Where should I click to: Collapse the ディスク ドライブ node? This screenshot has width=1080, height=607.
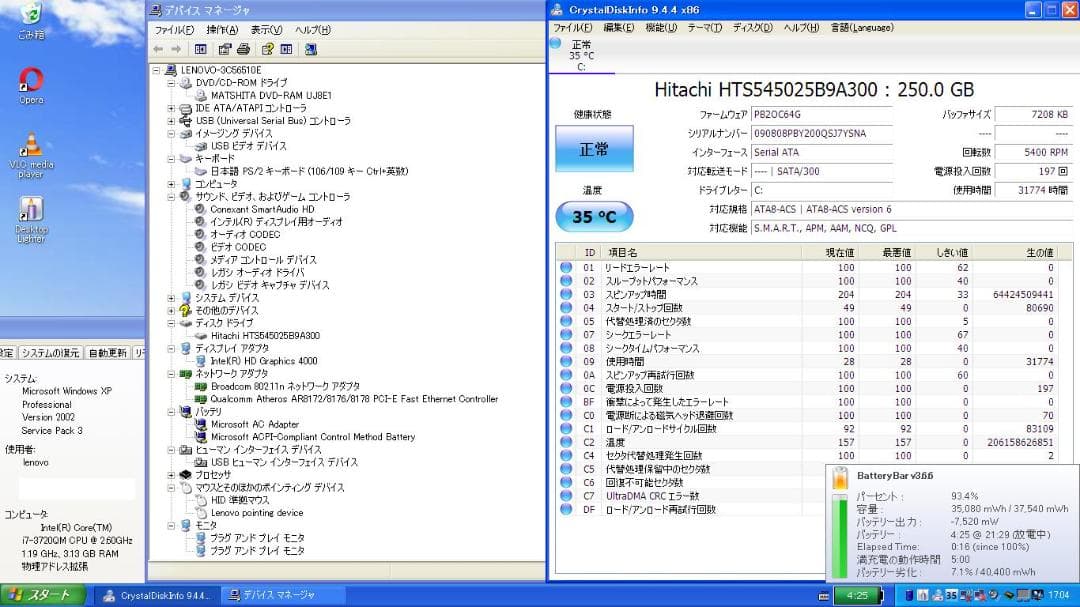172,324
